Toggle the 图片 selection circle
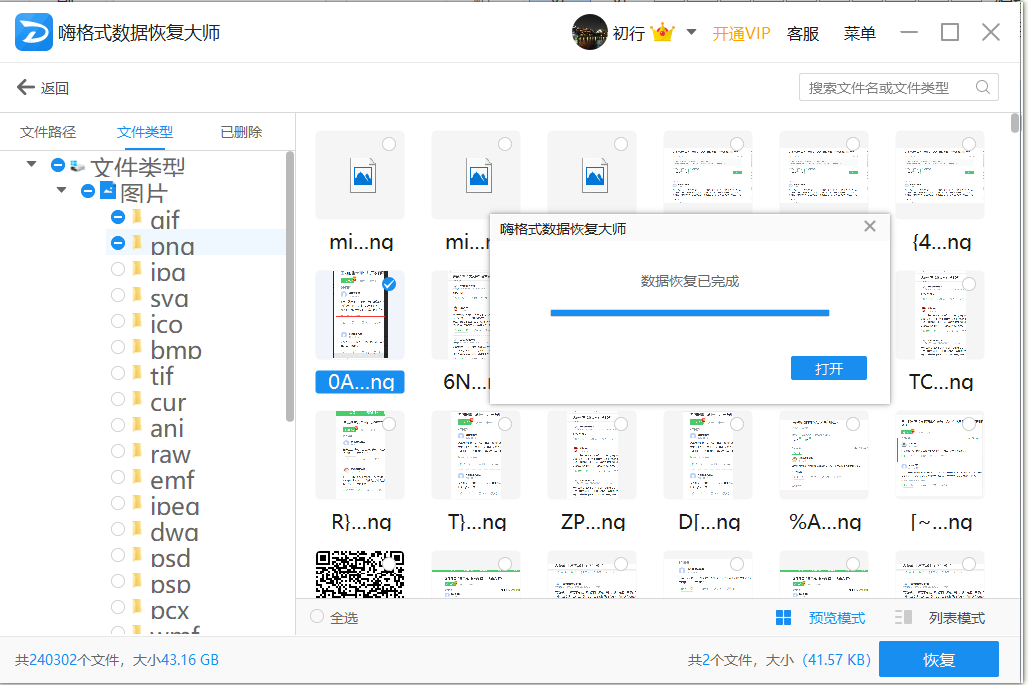The height and width of the screenshot is (685, 1028). [88, 191]
